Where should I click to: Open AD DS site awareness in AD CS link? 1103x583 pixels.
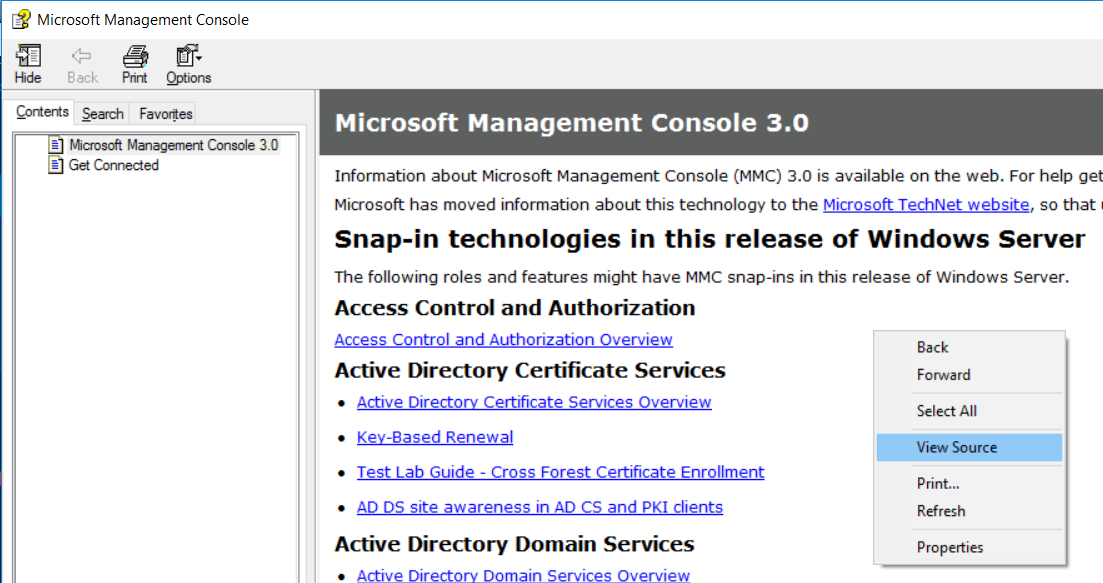540,507
